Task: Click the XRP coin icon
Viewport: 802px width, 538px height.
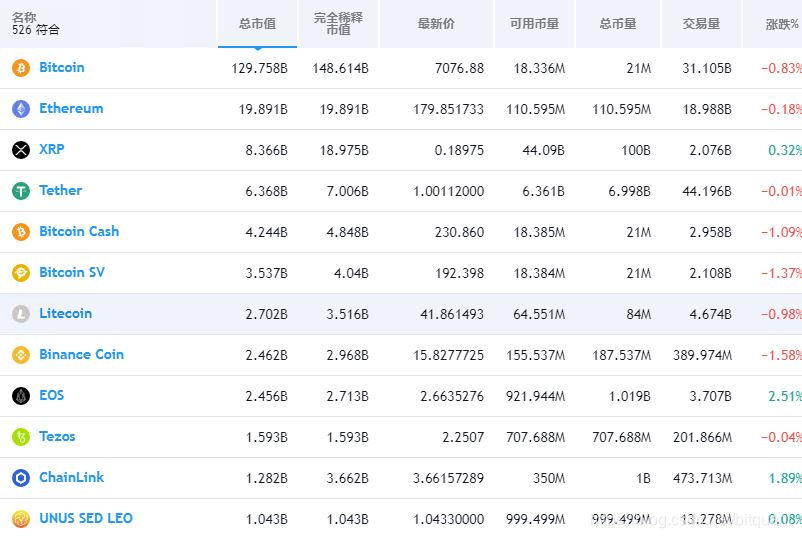Action: [21, 149]
